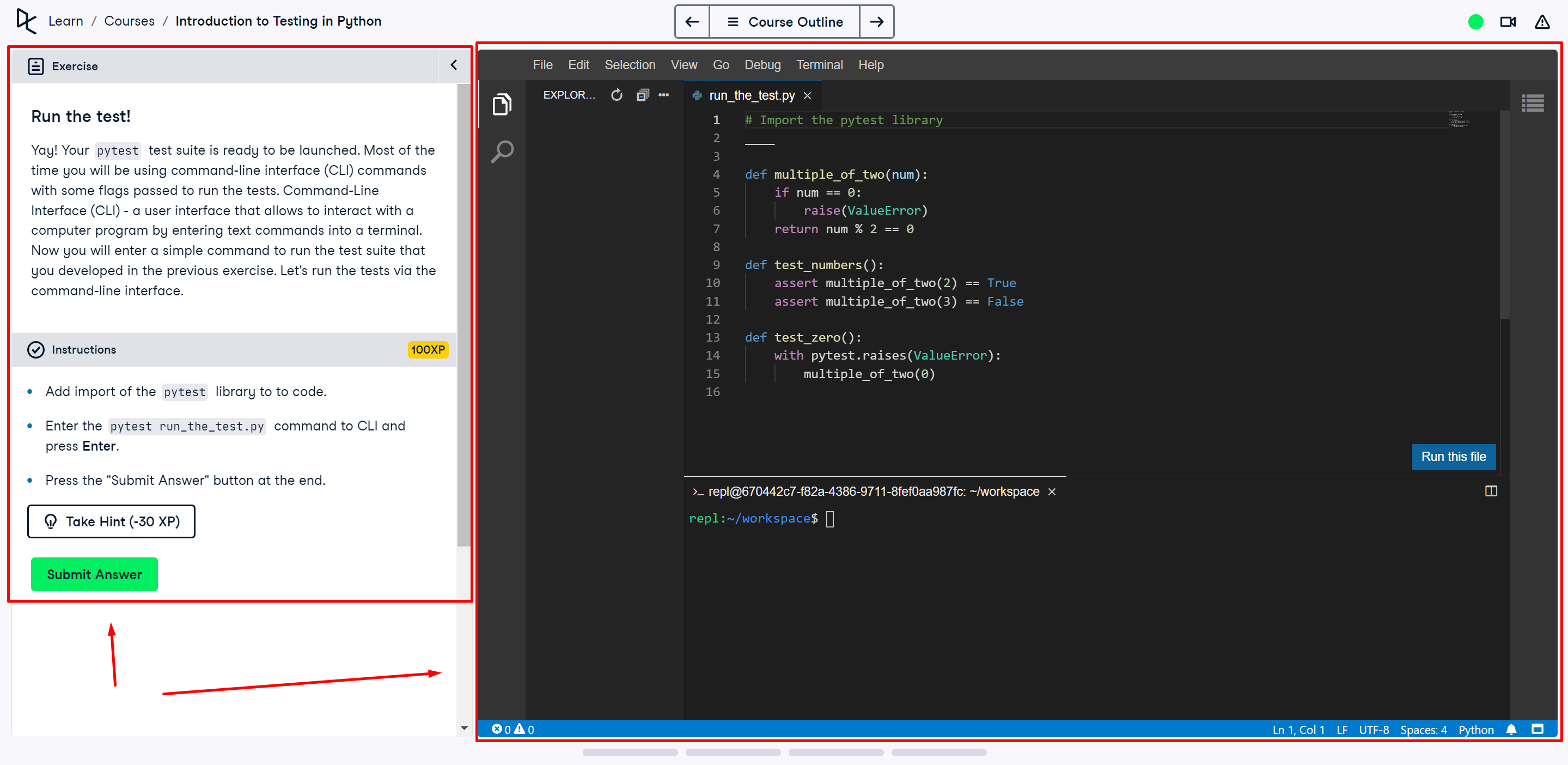1568x765 pixels.
Task: Open the Terminal menu
Action: pyautogui.click(x=819, y=64)
